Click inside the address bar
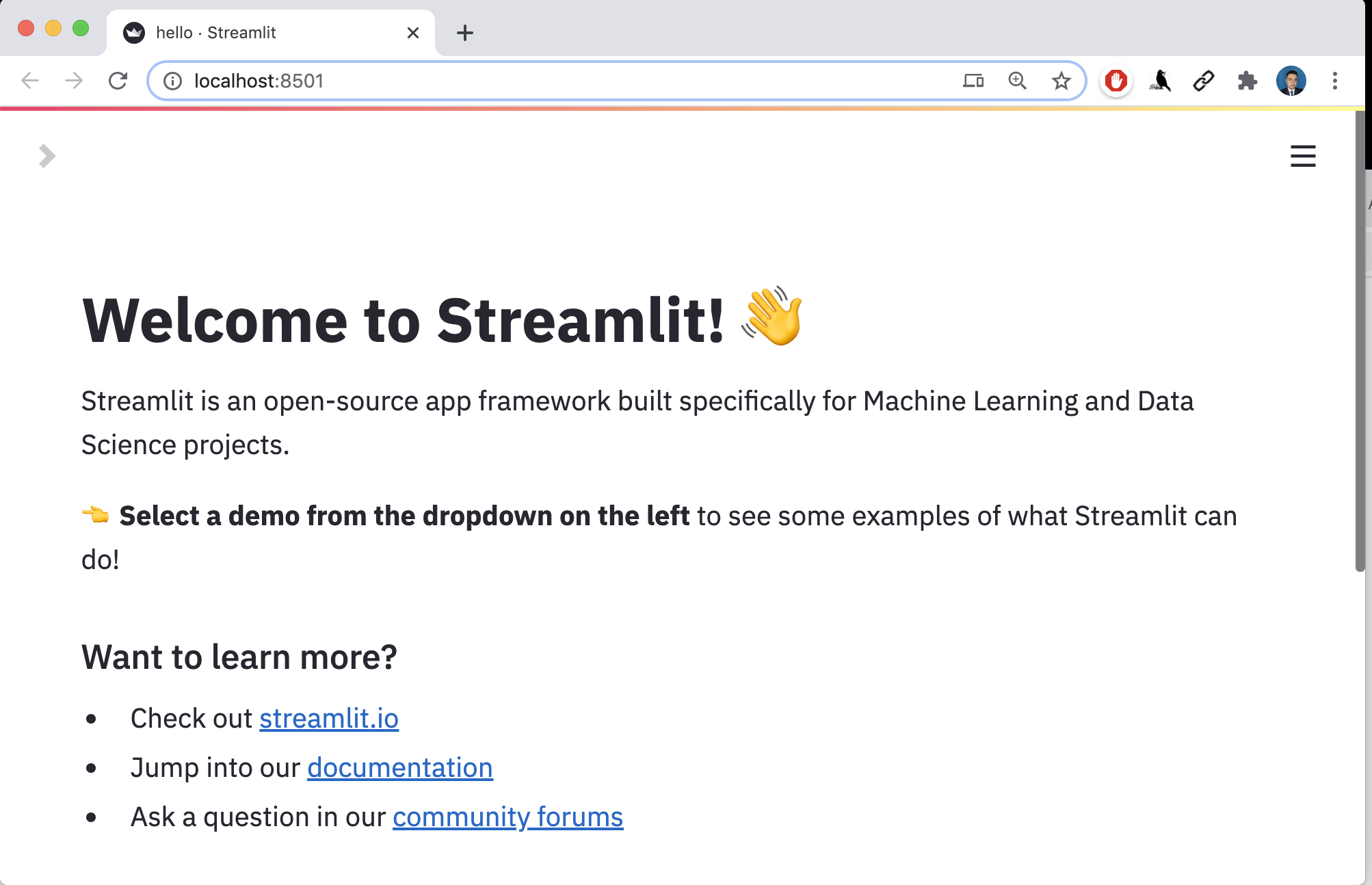 pyautogui.click(x=547, y=81)
